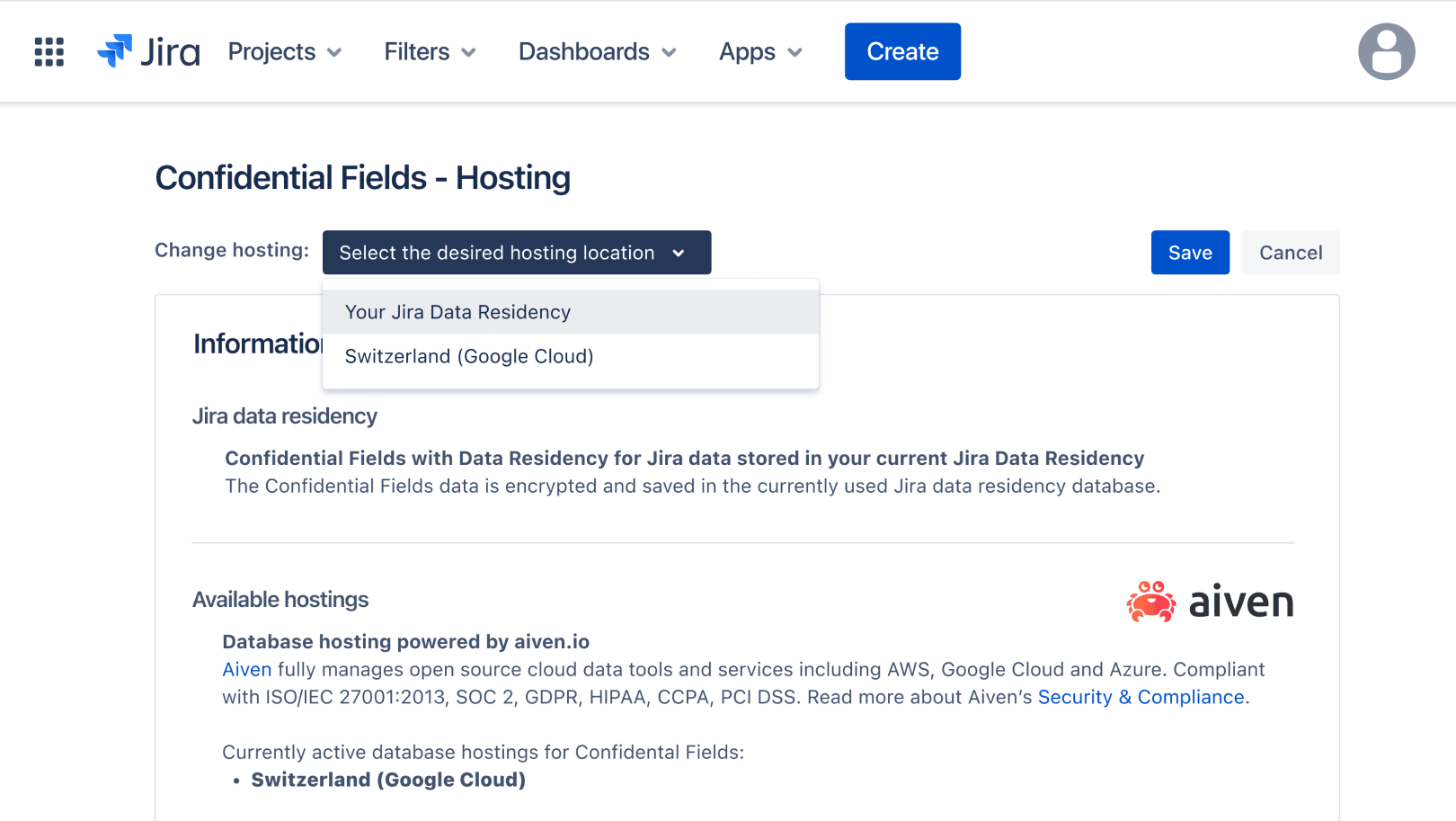This screenshot has width=1456, height=821.
Task: Open the Dashboards menu
Action: click(583, 51)
